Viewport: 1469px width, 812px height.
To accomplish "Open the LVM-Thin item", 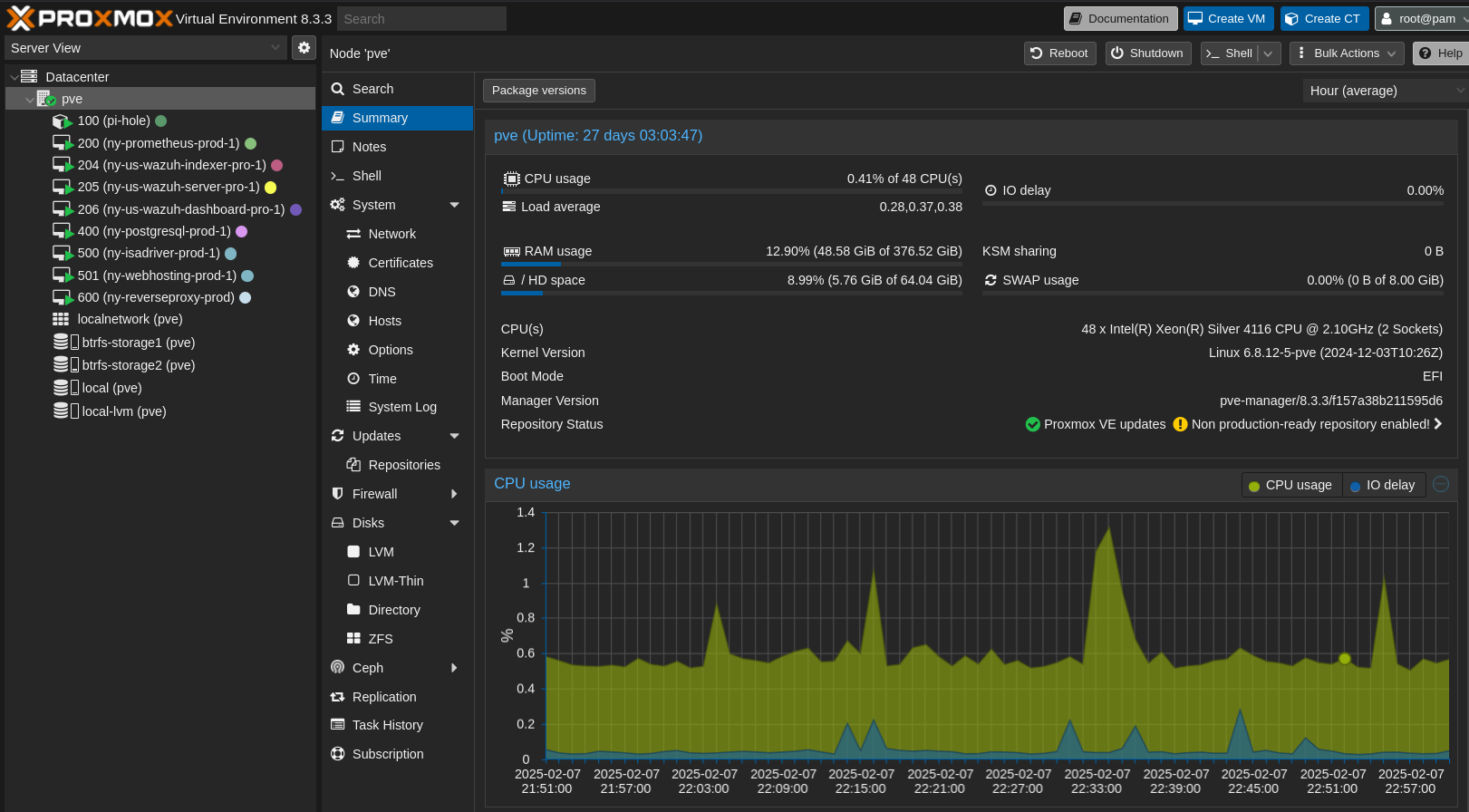I will click(x=397, y=581).
